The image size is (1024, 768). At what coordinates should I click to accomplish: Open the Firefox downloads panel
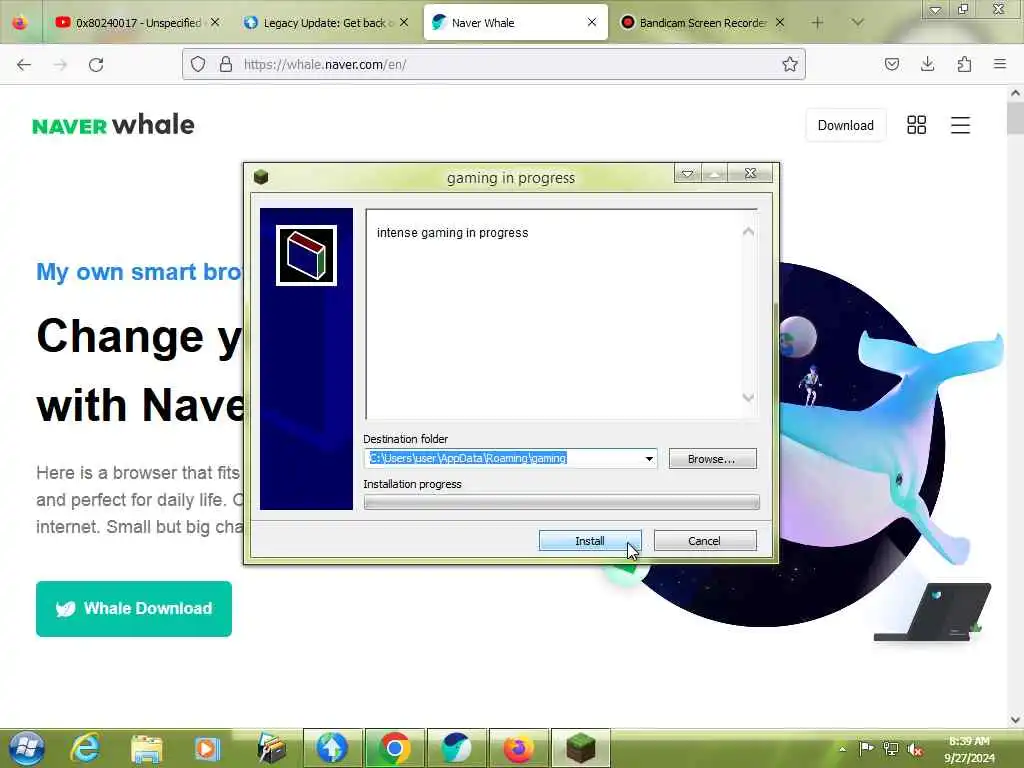tap(927, 64)
